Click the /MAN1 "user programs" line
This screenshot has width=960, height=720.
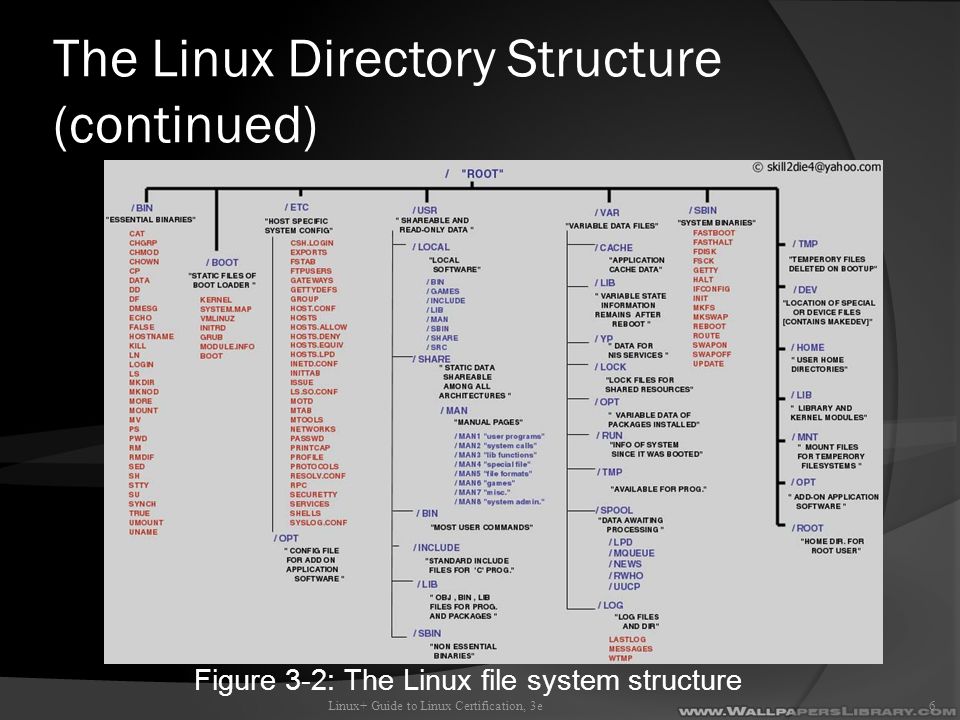(x=499, y=437)
